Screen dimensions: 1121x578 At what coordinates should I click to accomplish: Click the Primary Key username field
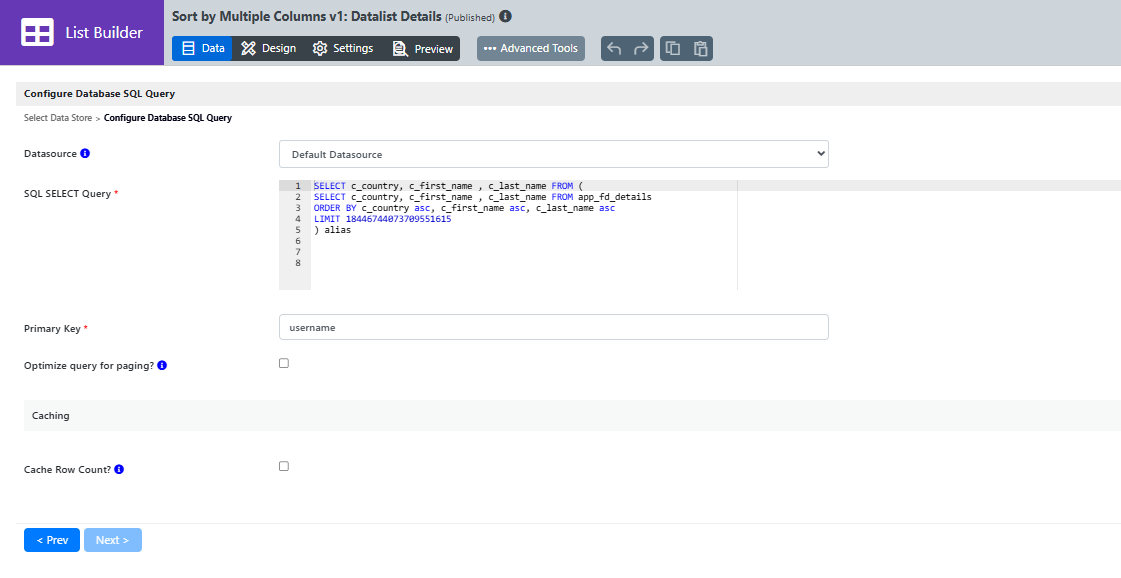553,327
